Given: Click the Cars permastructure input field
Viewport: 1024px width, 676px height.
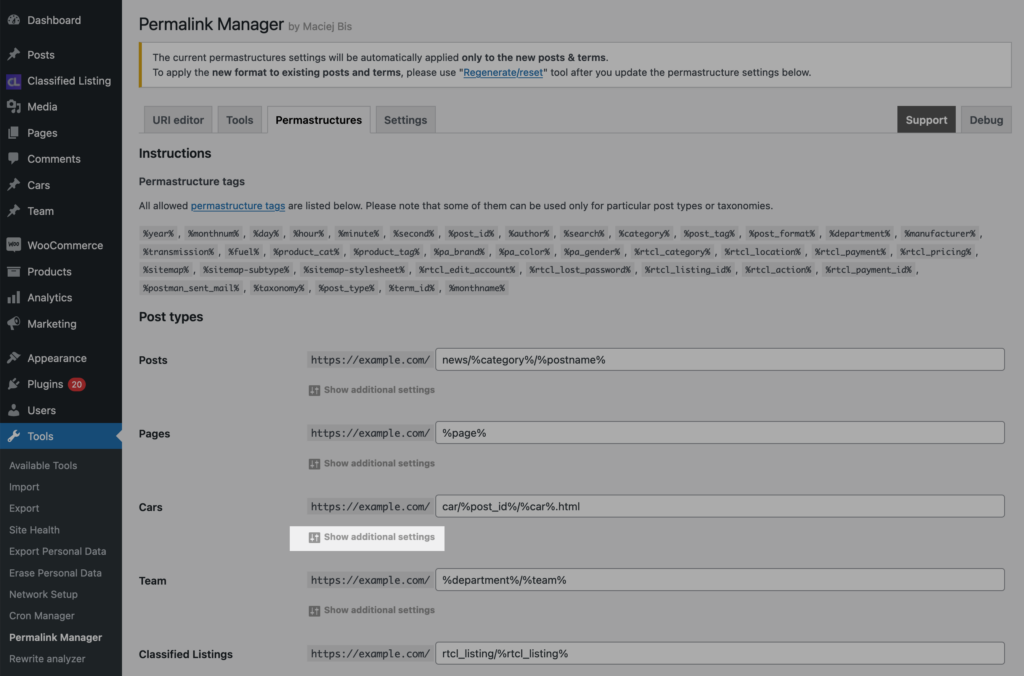Looking at the screenshot, I should pos(720,506).
